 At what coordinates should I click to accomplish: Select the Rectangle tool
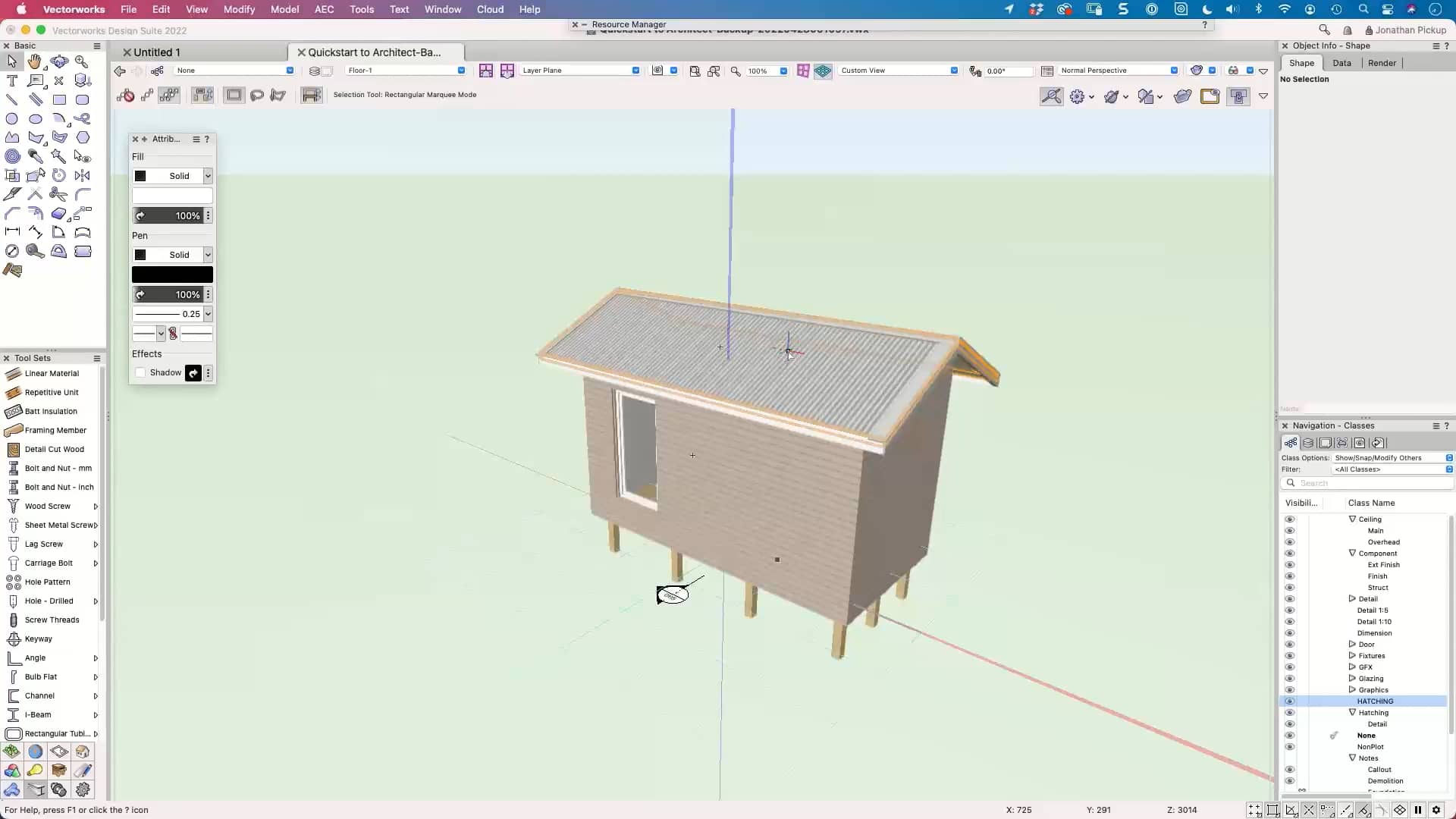point(60,99)
